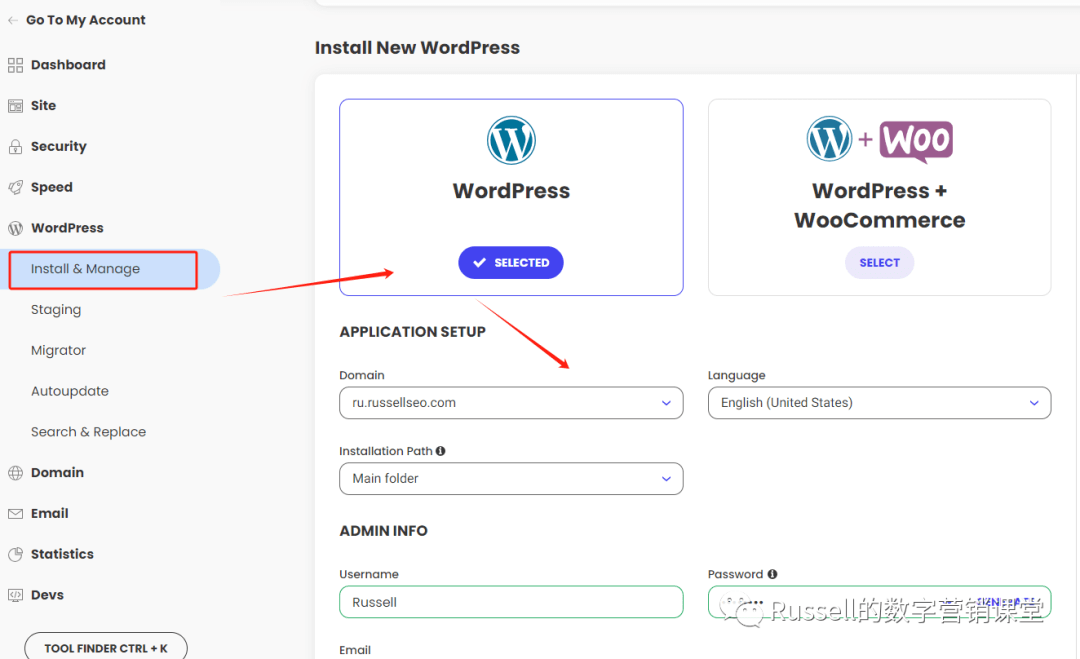Viewport: 1080px width, 659px height.
Task: Click the Dashboard grid icon
Action: click(x=15, y=65)
